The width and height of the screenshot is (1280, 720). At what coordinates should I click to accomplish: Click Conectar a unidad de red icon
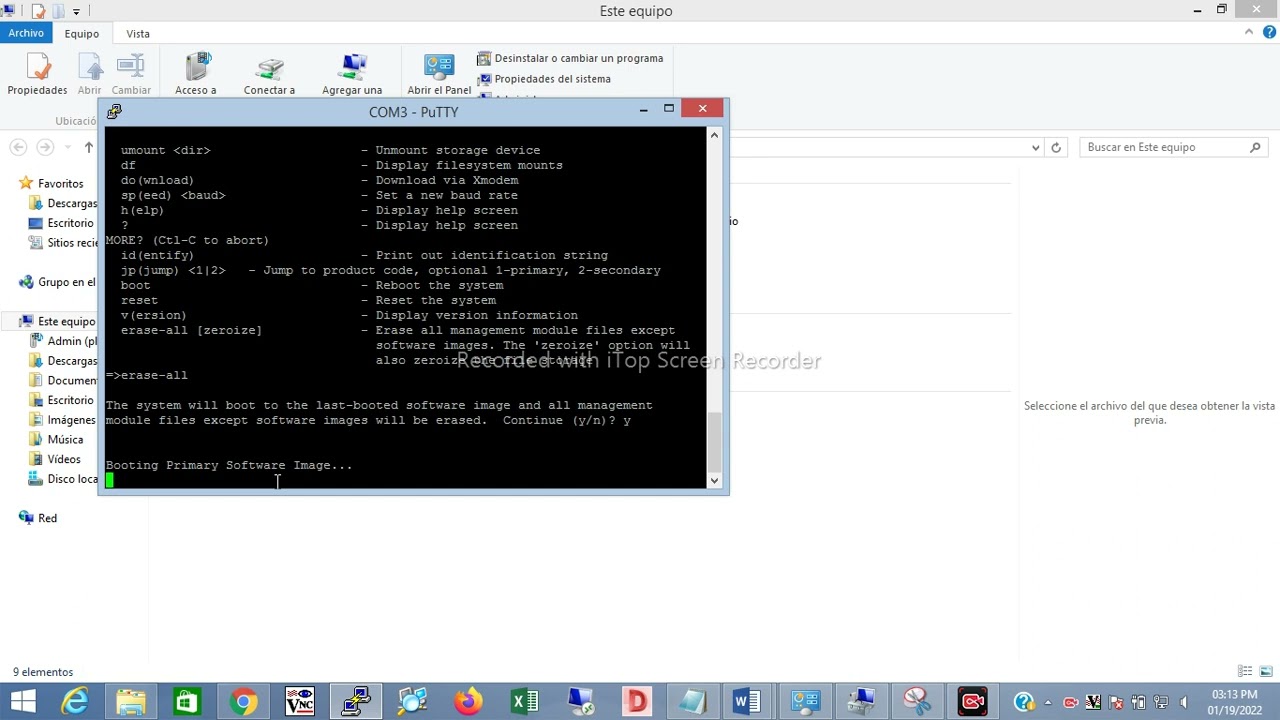click(x=269, y=75)
